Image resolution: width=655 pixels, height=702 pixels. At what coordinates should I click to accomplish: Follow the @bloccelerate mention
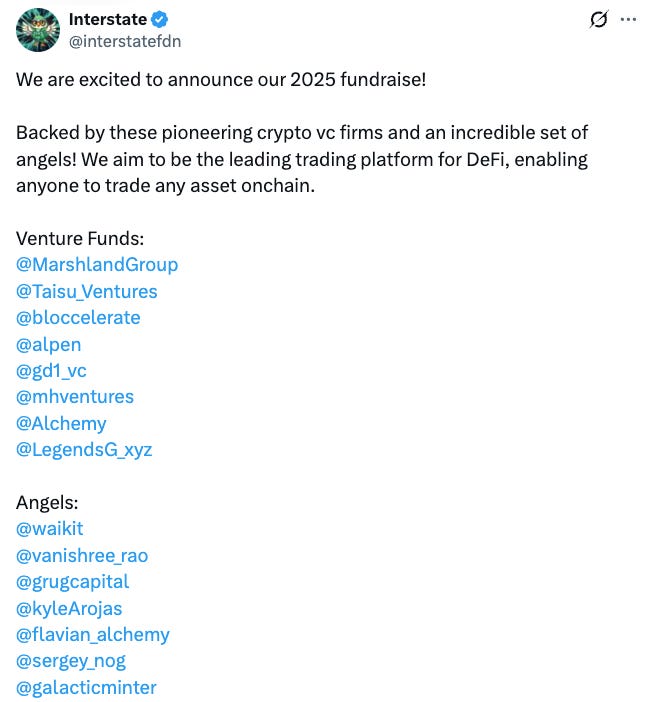[78, 318]
